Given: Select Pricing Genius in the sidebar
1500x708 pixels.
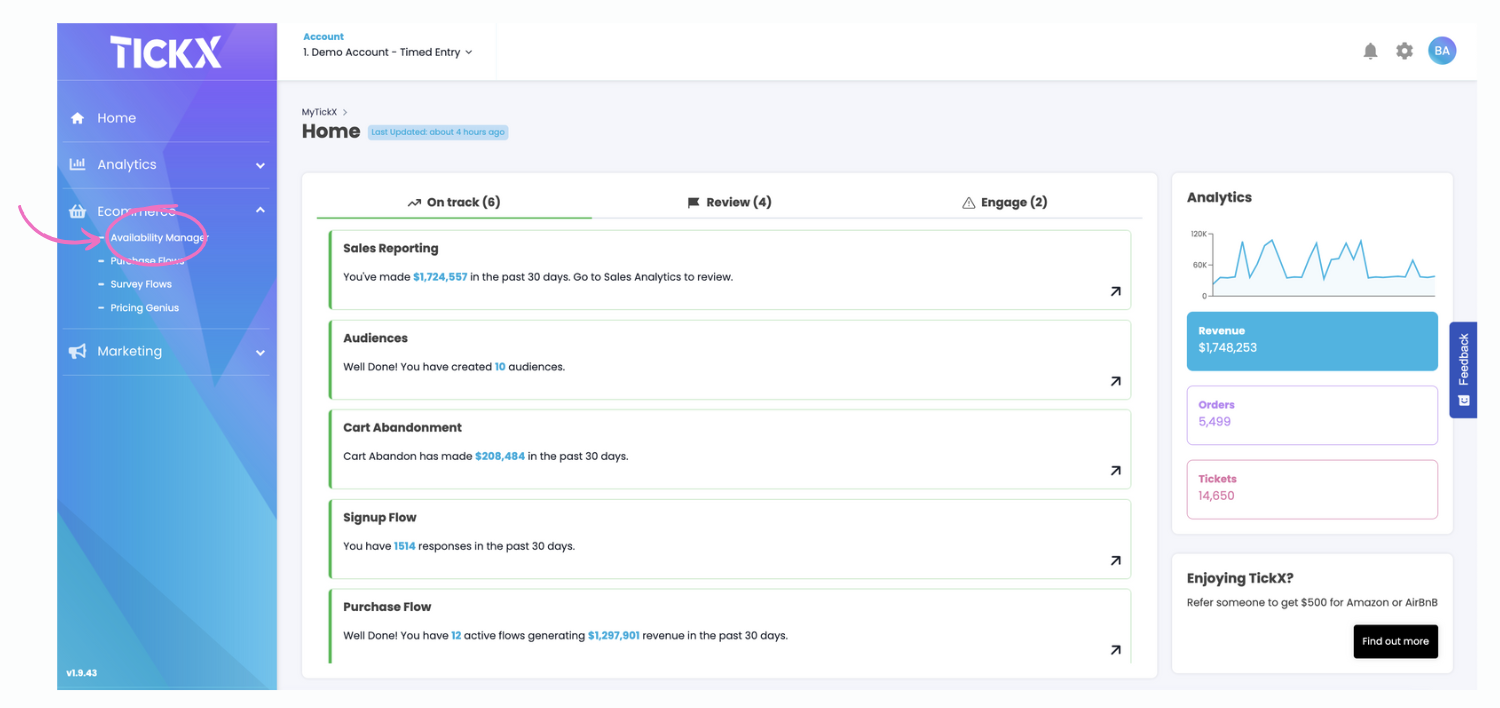Looking at the screenshot, I should (x=143, y=307).
